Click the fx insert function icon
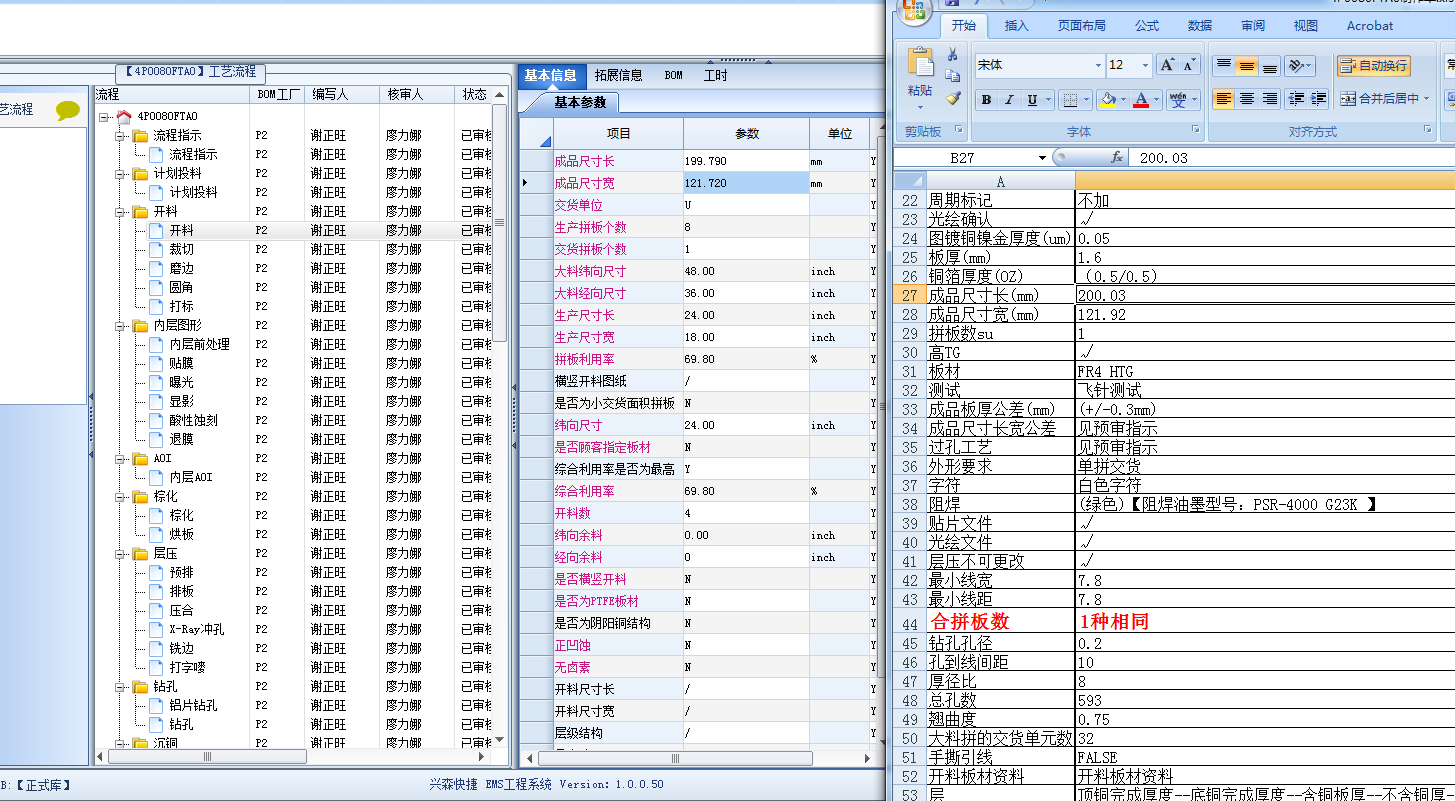The height and width of the screenshot is (801, 1455). coord(1117,158)
